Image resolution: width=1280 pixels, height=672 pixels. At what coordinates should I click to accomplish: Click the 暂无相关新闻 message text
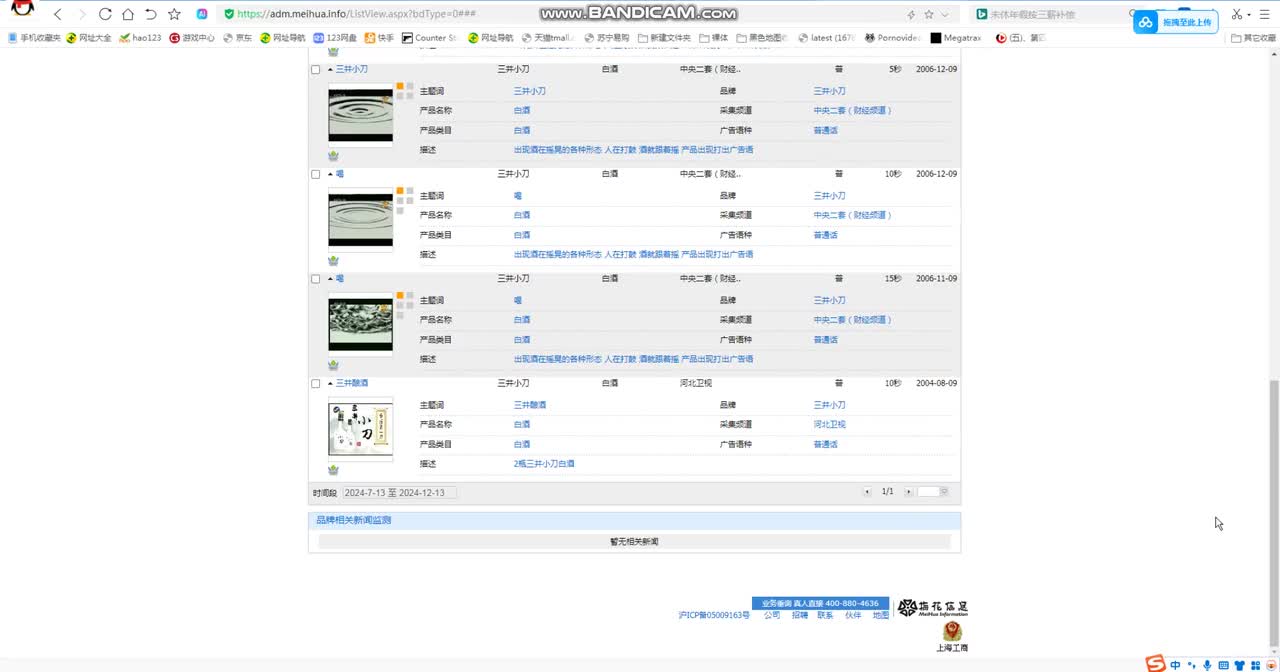(x=634, y=541)
